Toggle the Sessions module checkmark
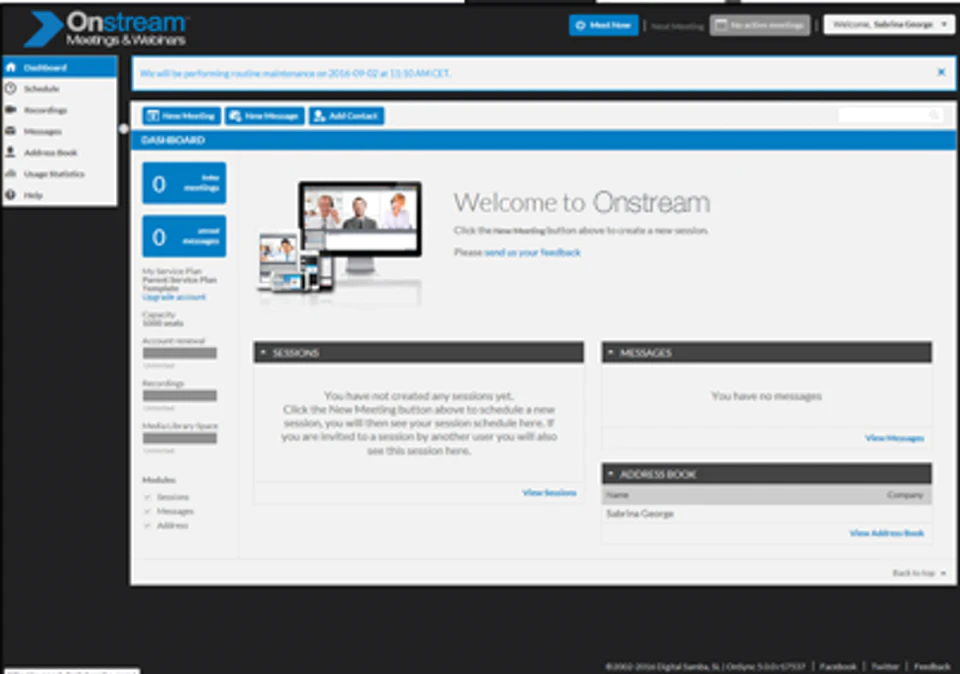This screenshot has width=960, height=674. (x=148, y=497)
